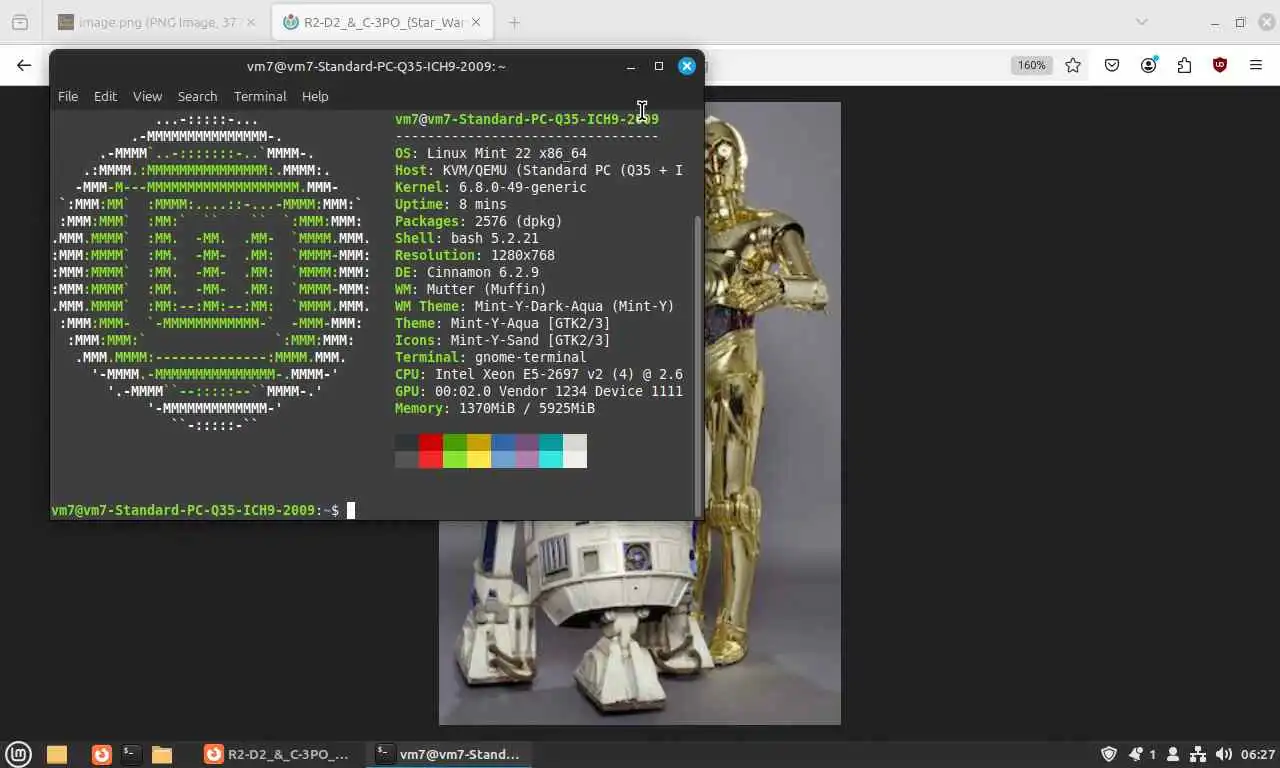
Task: Open the terminal's View menu
Action: click(147, 96)
